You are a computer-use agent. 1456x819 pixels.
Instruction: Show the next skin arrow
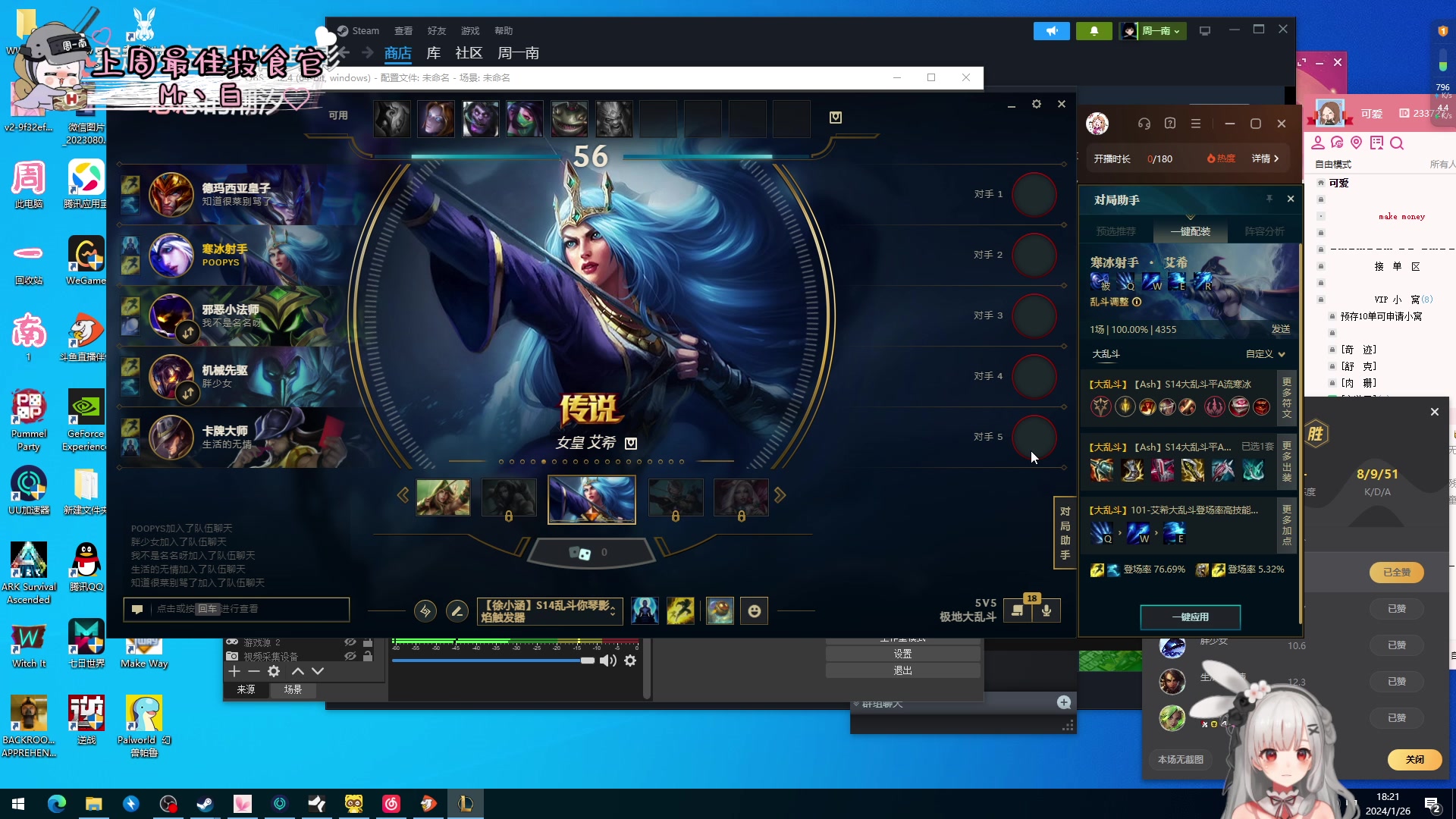(x=780, y=495)
